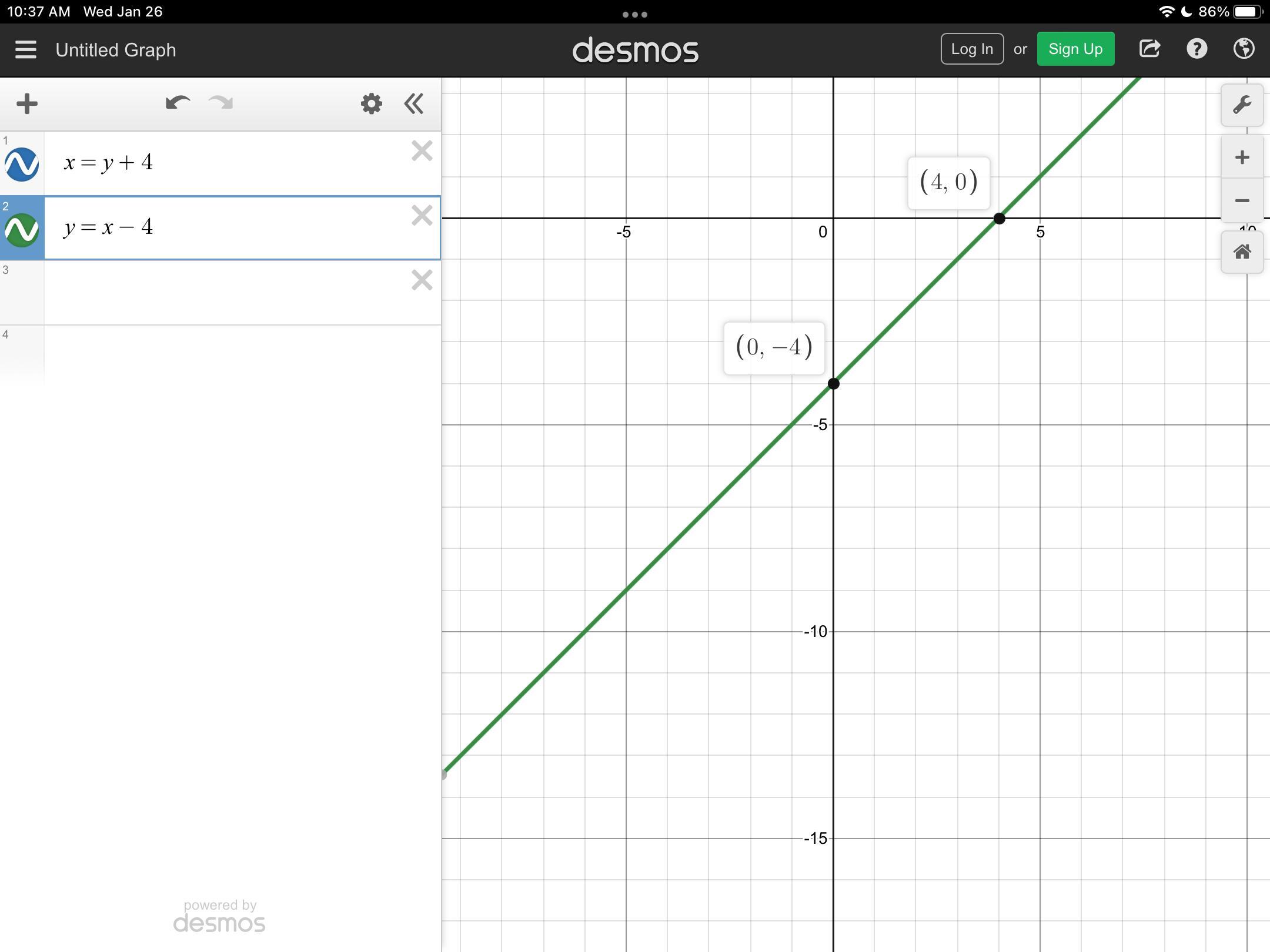Screen dimensions: 1270x952
Task: Share the graph
Action: click(1149, 49)
